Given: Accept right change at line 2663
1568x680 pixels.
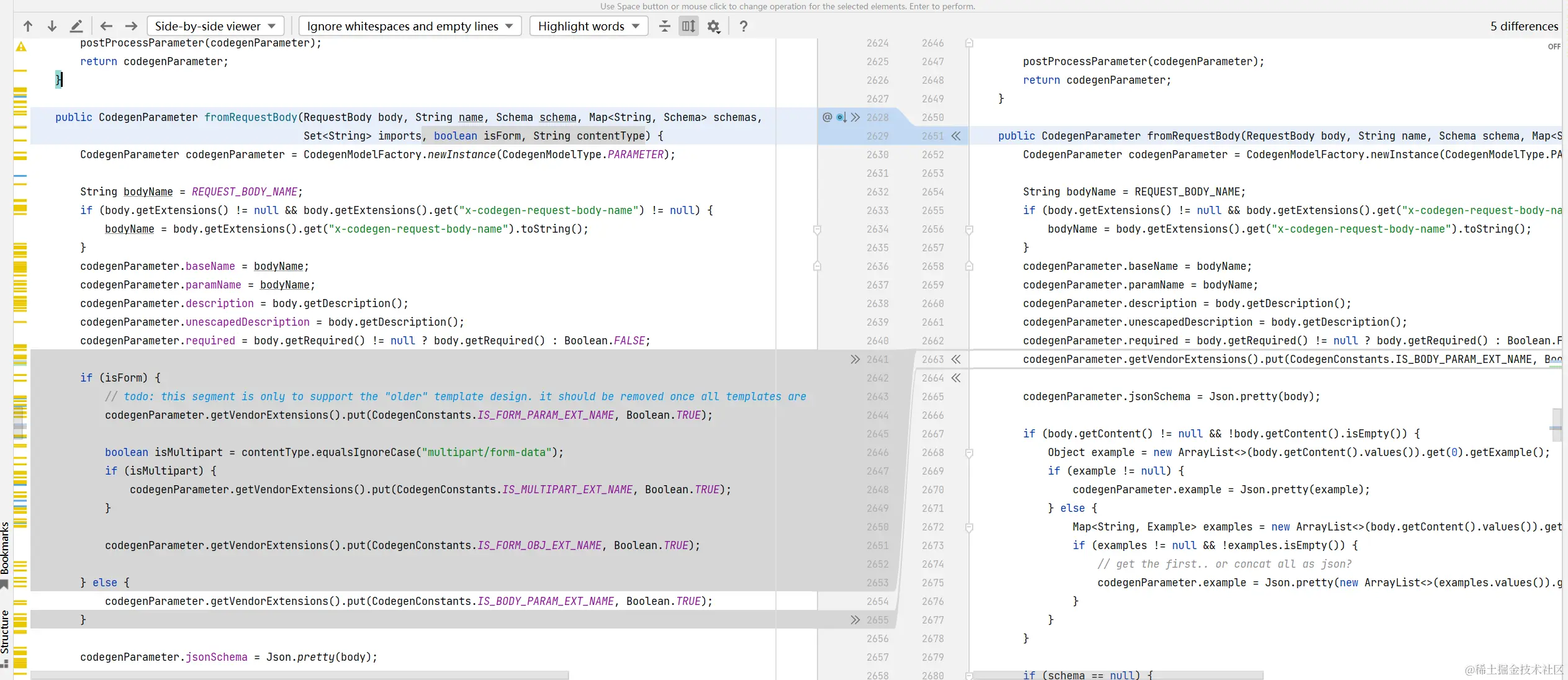Looking at the screenshot, I should (956, 359).
